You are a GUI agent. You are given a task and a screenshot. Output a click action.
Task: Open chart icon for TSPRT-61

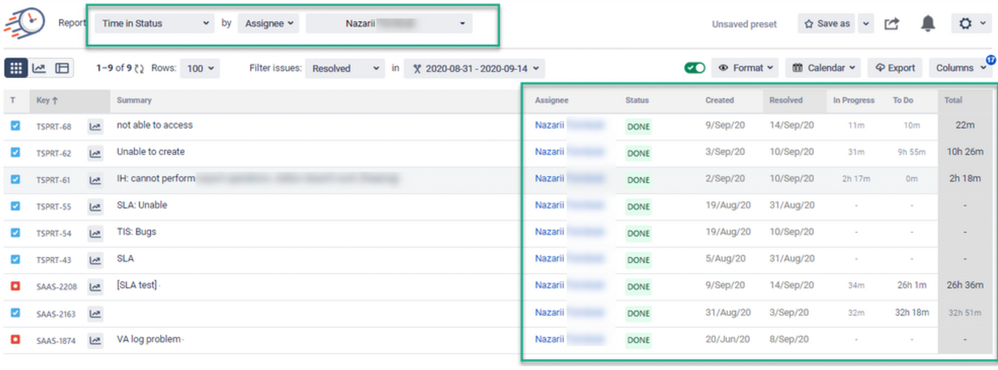pos(95,180)
